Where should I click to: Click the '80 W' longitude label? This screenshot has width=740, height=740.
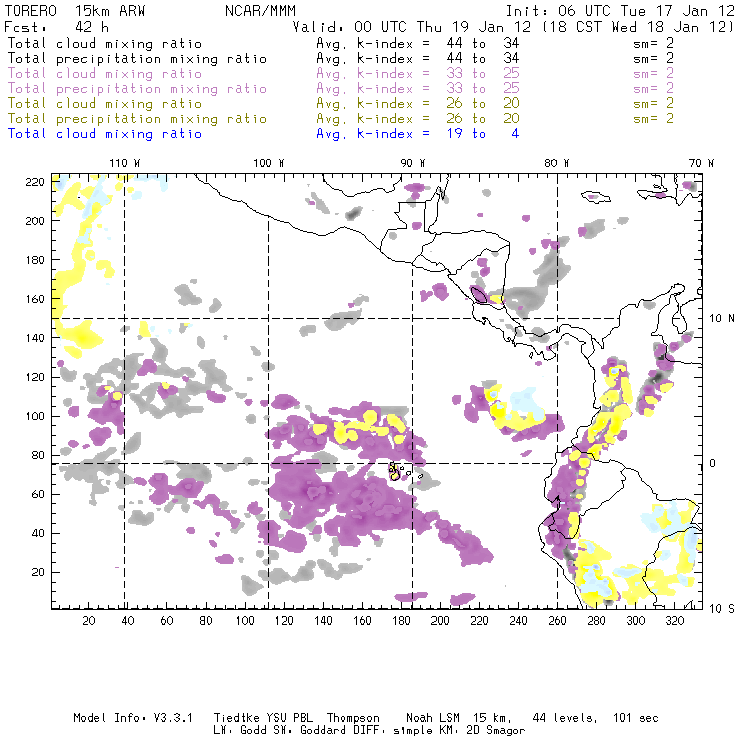[x=556, y=163]
